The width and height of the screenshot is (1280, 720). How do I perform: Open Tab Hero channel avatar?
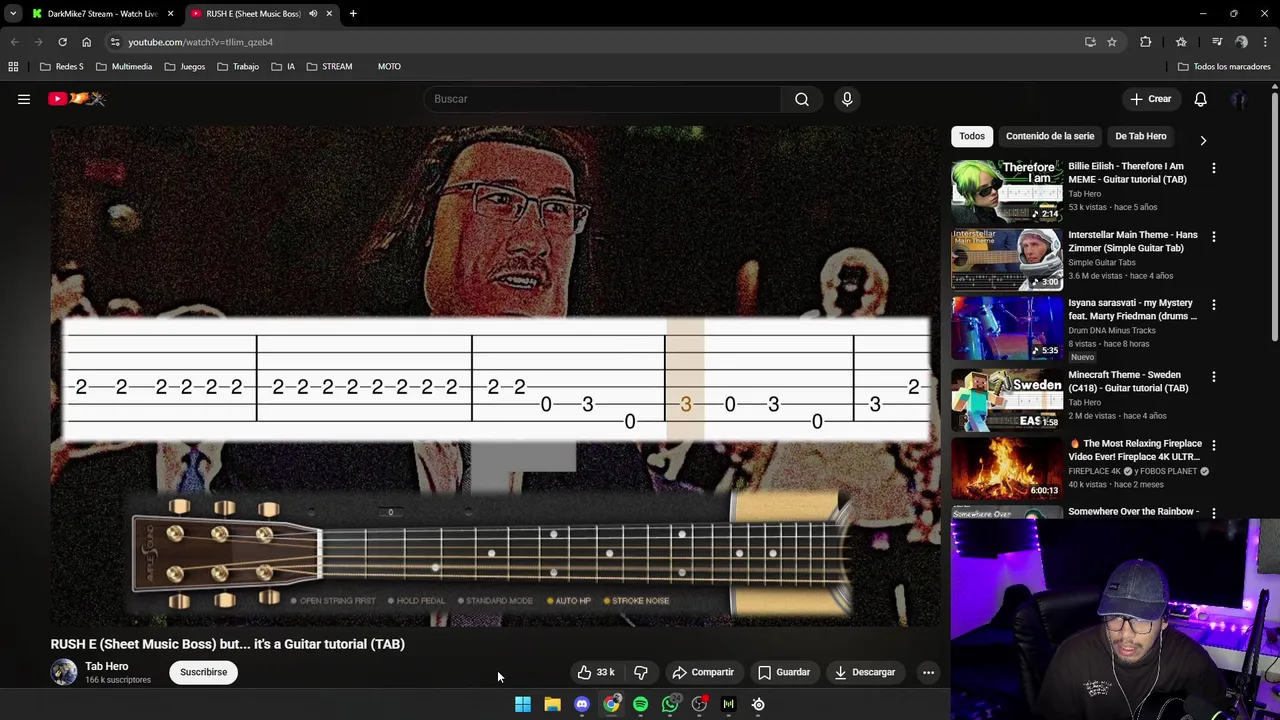[x=64, y=672]
